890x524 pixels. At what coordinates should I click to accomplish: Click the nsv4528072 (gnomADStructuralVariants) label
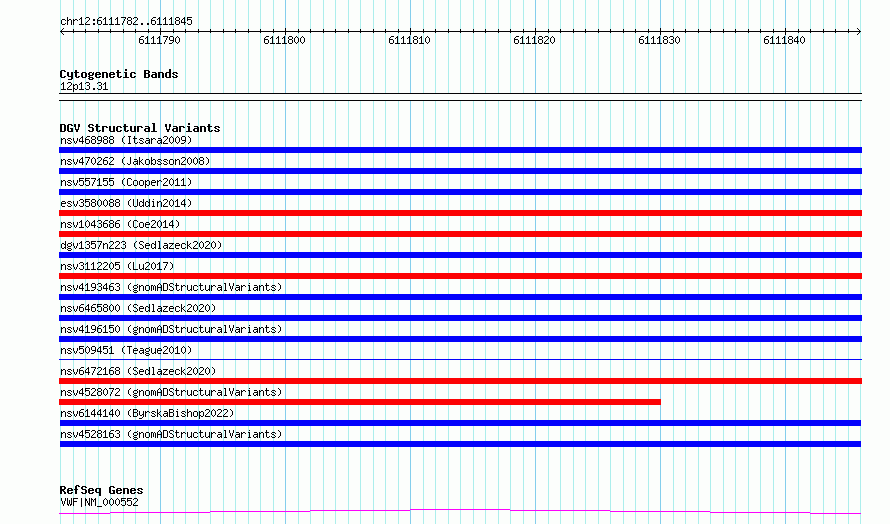tap(171, 392)
